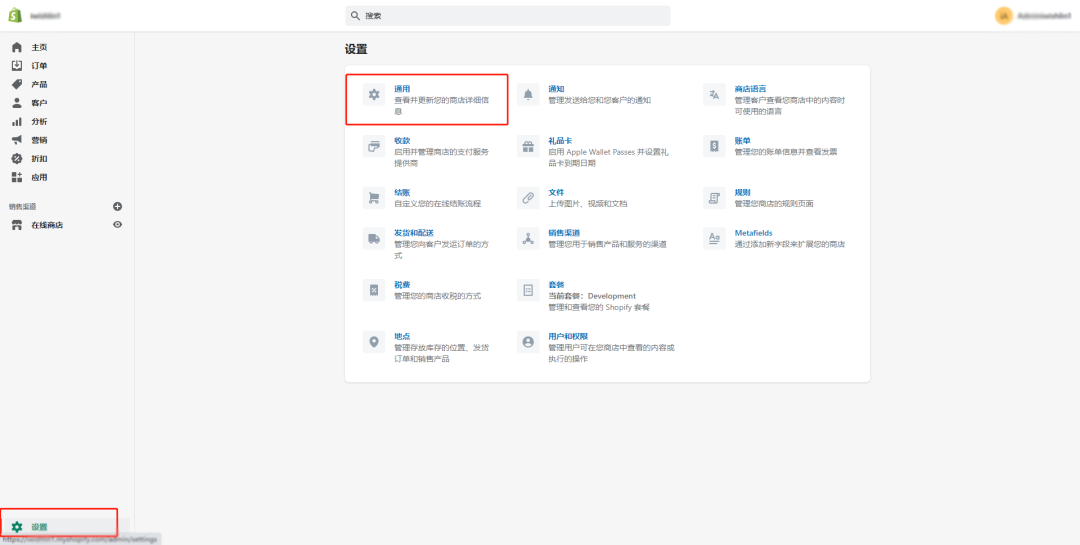Click the 搜索 search field
The height and width of the screenshot is (545, 1080).
coord(508,16)
